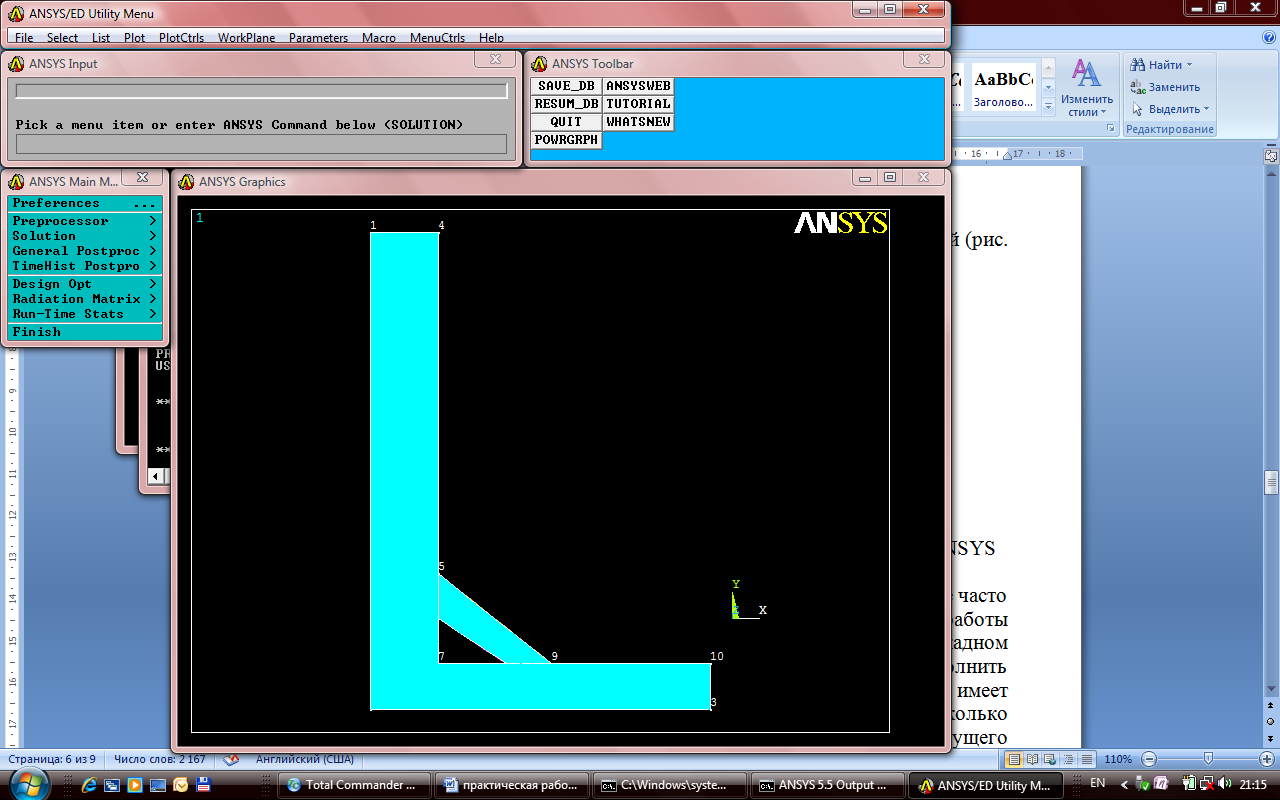The width and height of the screenshot is (1280, 800).
Task: Select the Заголово... heading style thumbnail
Action: [1004, 88]
